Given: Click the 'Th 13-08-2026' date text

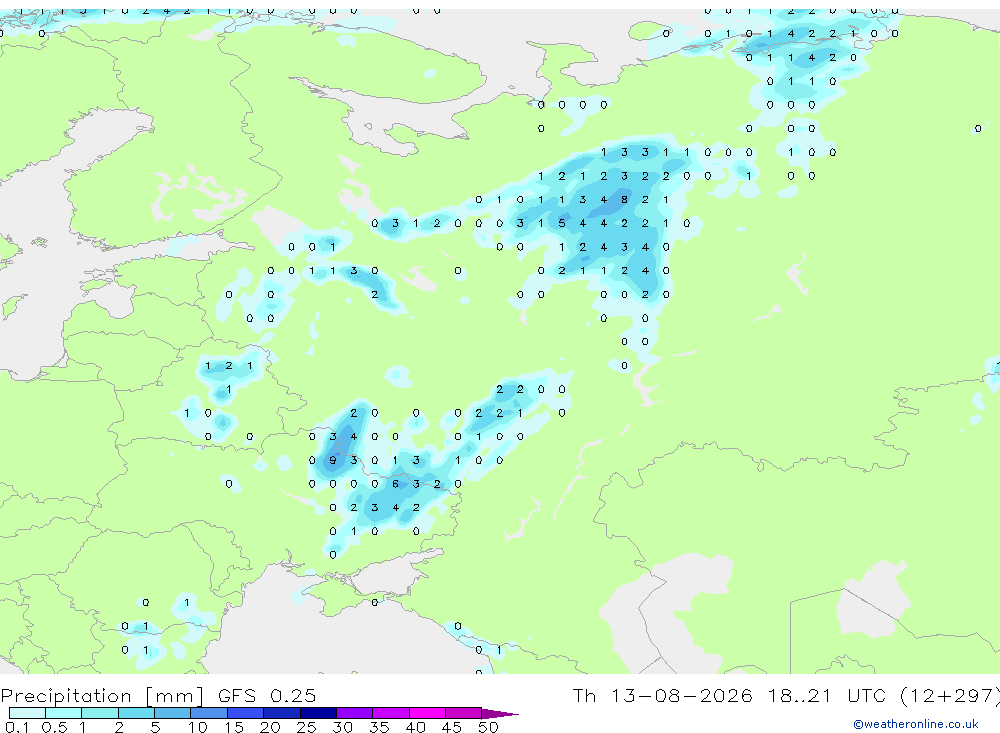Looking at the screenshot, I should [663, 695].
